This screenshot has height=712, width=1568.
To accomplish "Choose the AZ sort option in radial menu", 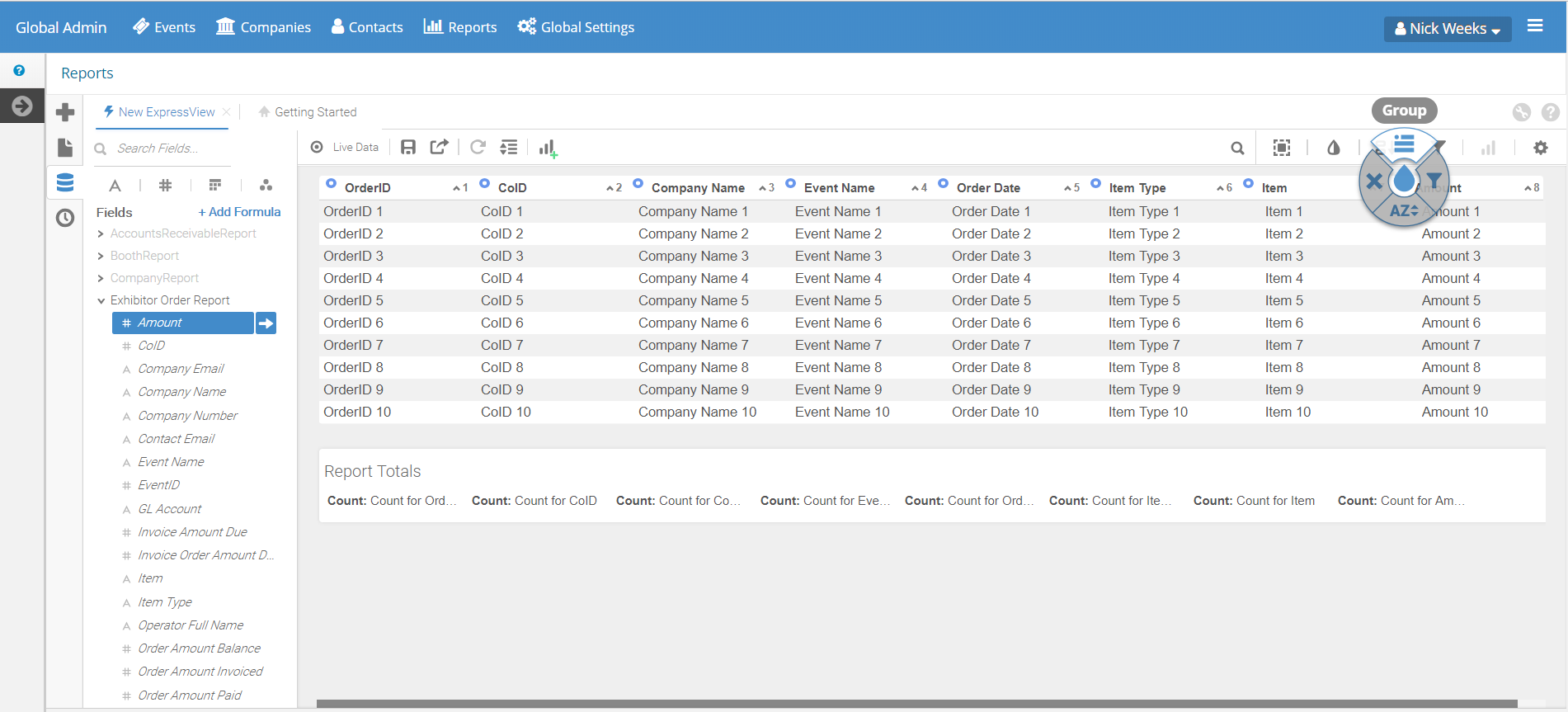I will [x=1403, y=210].
